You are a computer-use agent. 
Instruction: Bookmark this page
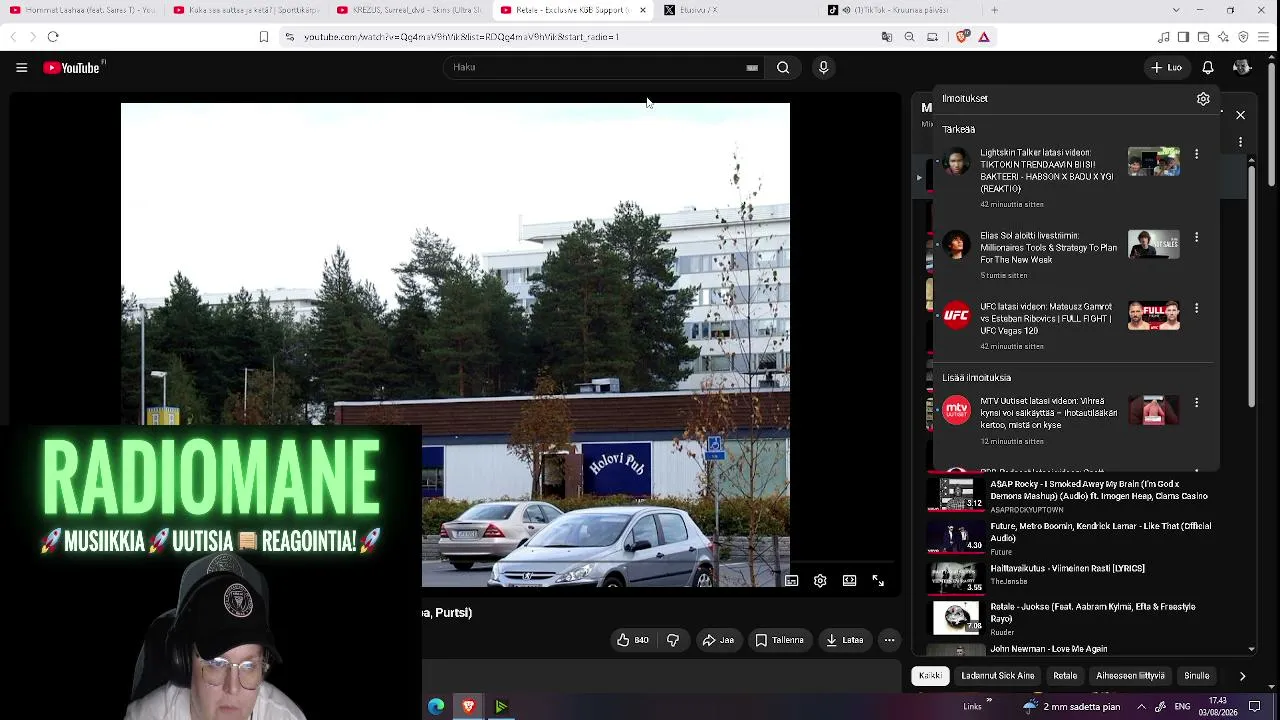pyautogui.click(x=264, y=37)
